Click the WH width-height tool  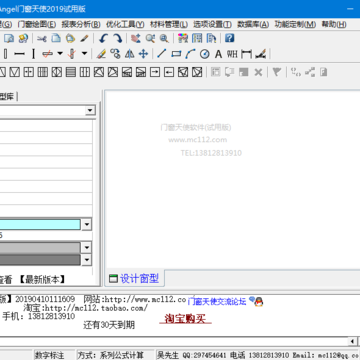(232, 54)
